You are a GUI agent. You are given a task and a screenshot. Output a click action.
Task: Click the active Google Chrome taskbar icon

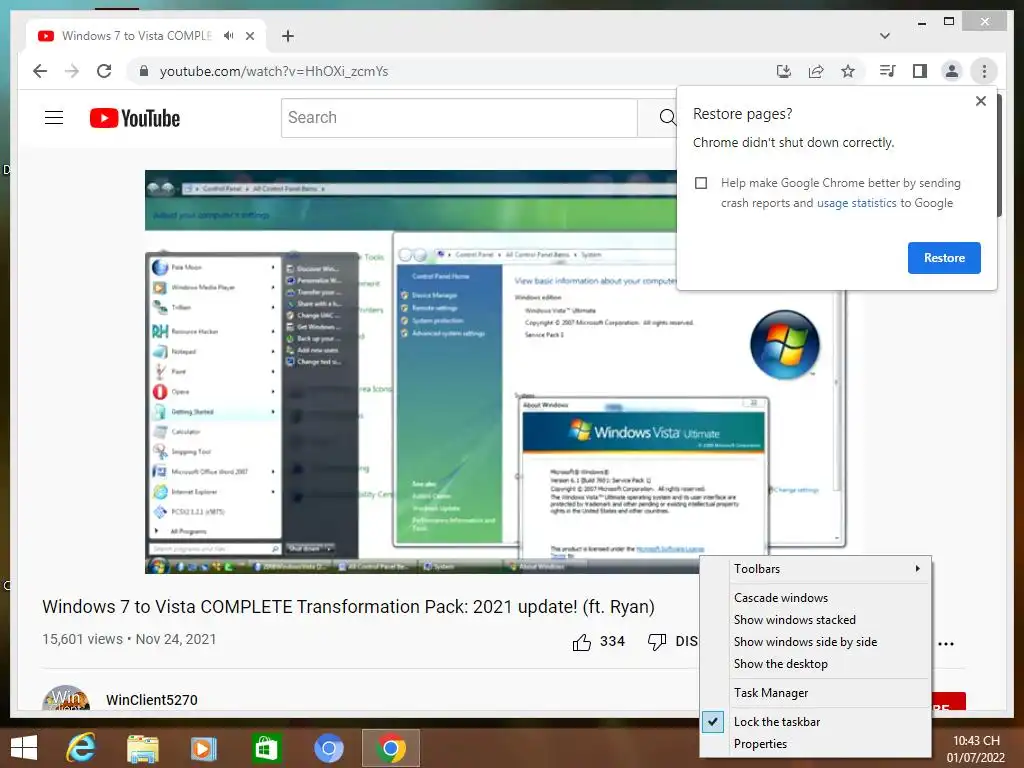tap(391, 748)
